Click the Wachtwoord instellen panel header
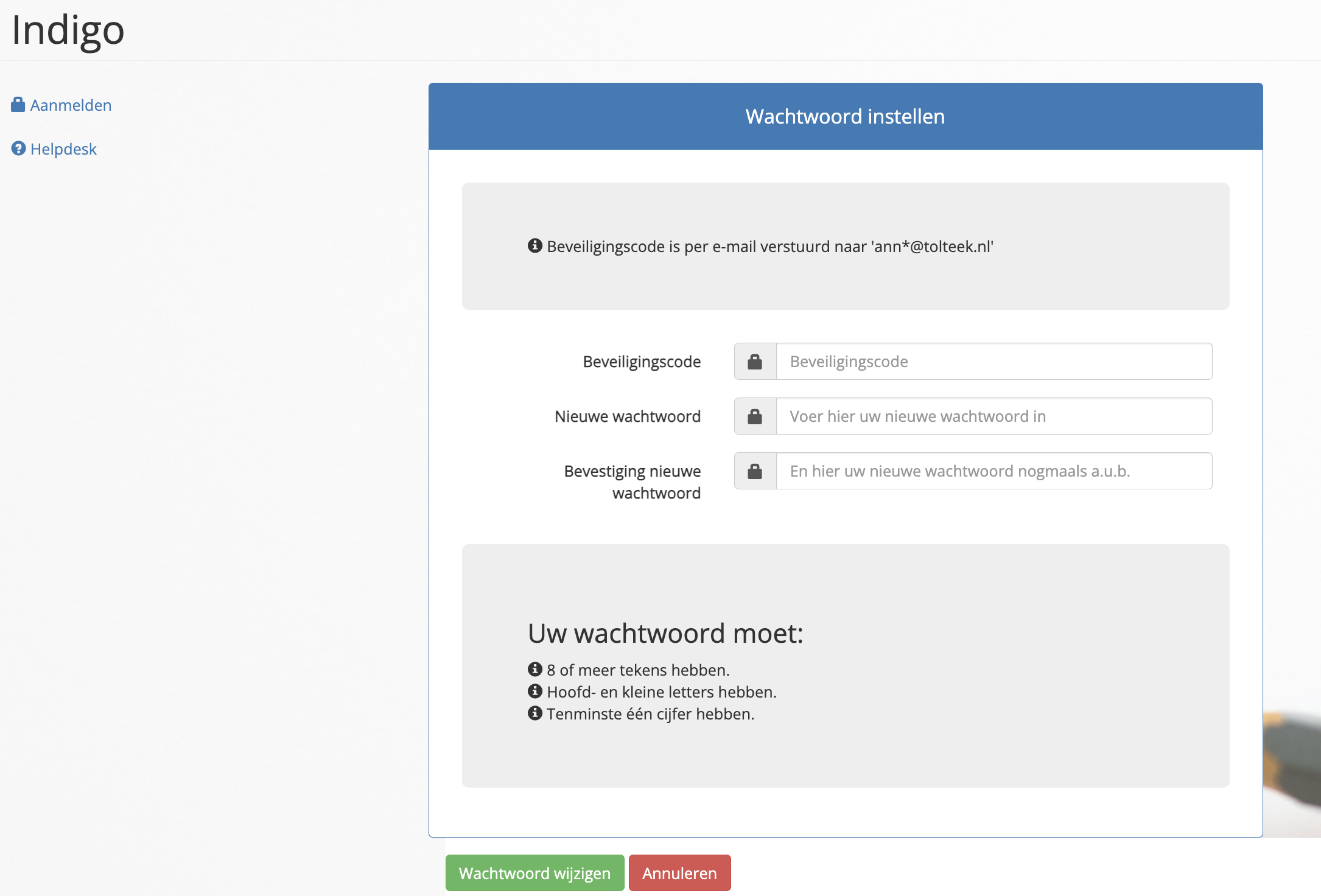This screenshot has height=896, width=1321. pos(845,116)
